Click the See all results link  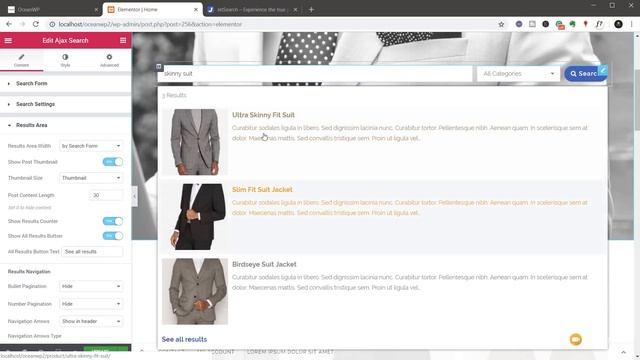(184, 339)
